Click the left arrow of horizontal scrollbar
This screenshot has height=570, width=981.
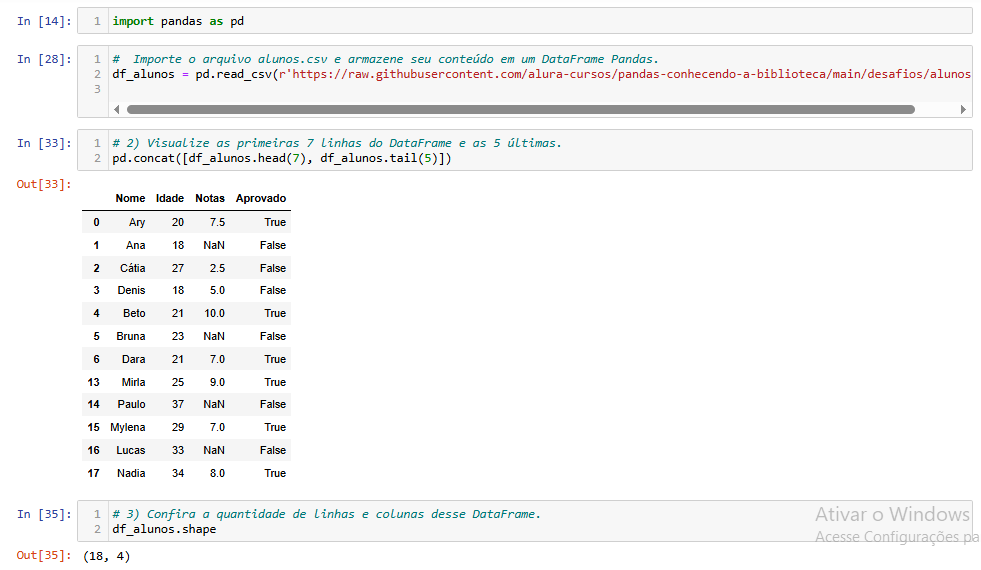click(117, 109)
